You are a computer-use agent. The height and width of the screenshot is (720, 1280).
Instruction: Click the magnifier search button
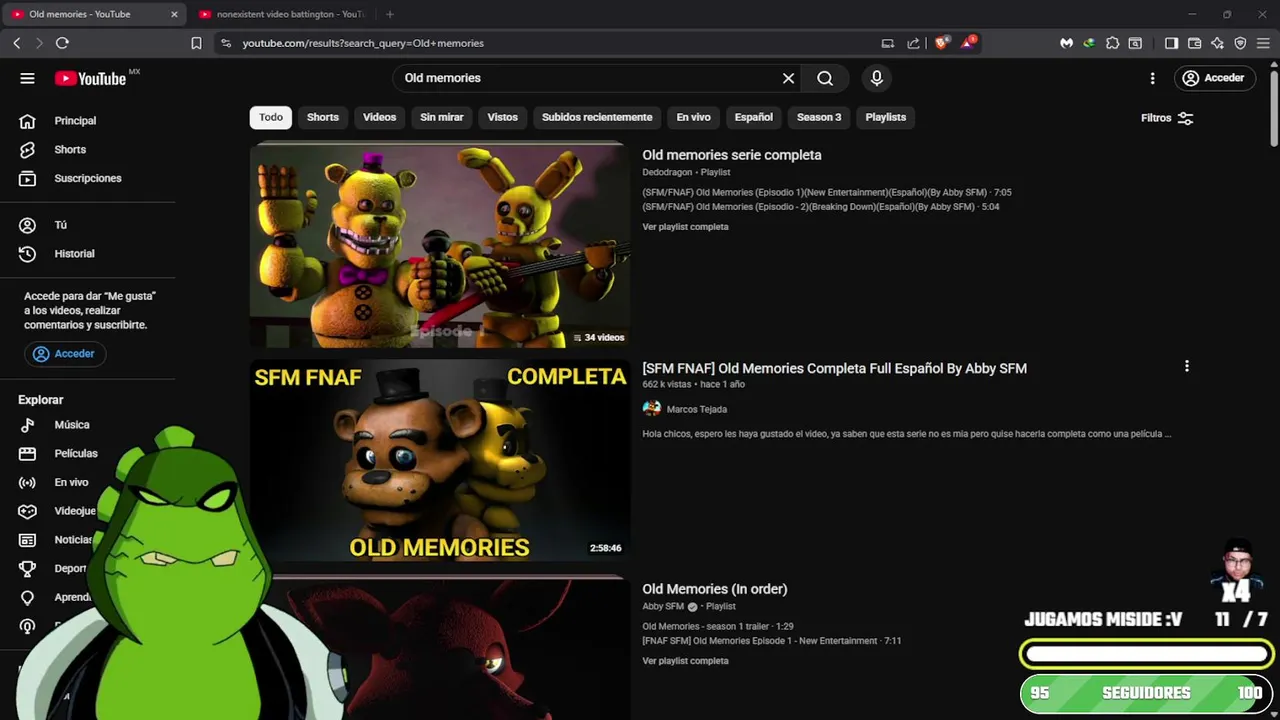pyautogui.click(x=825, y=78)
